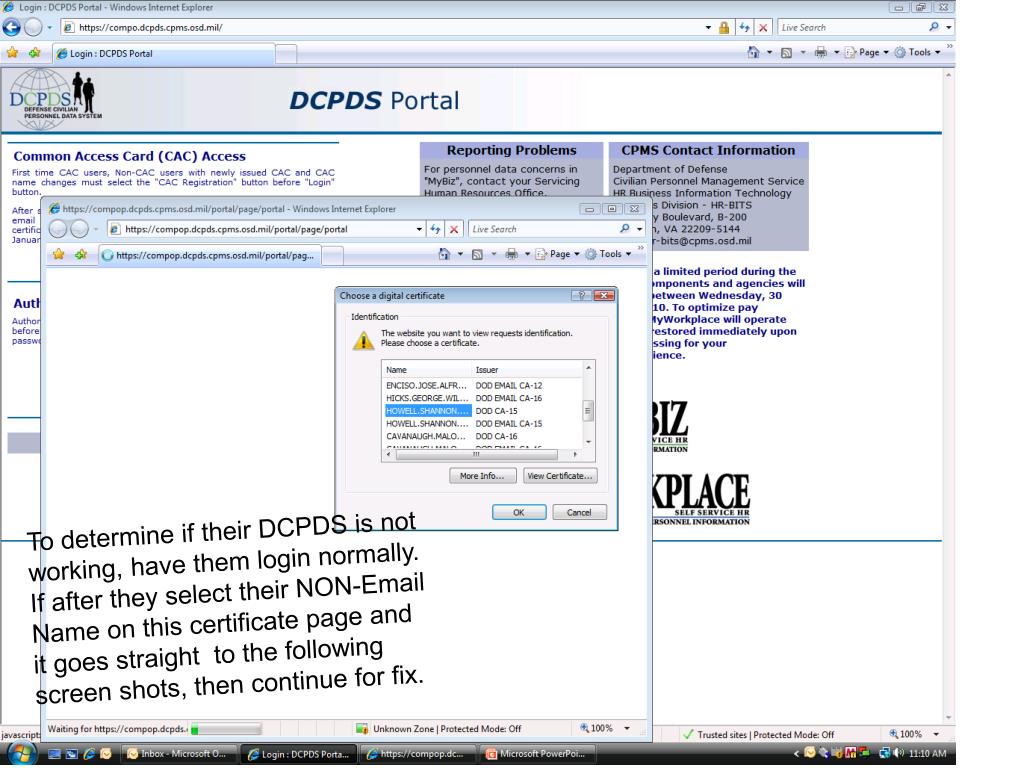Click the help question mark on certificate dialog

pyautogui.click(x=577, y=295)
